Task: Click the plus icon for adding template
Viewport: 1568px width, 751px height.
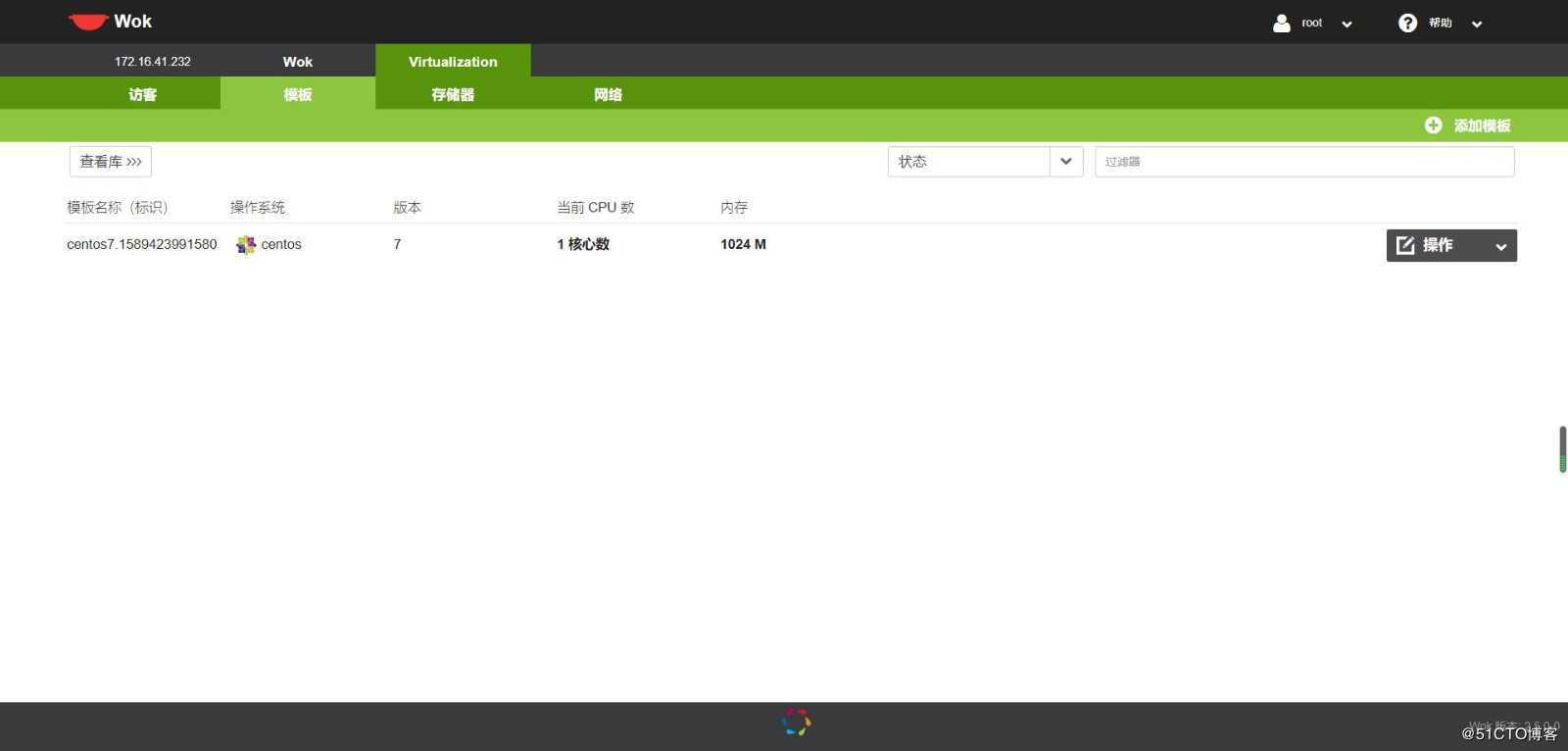Action: pyautogui.click(x=1433, y=125)
